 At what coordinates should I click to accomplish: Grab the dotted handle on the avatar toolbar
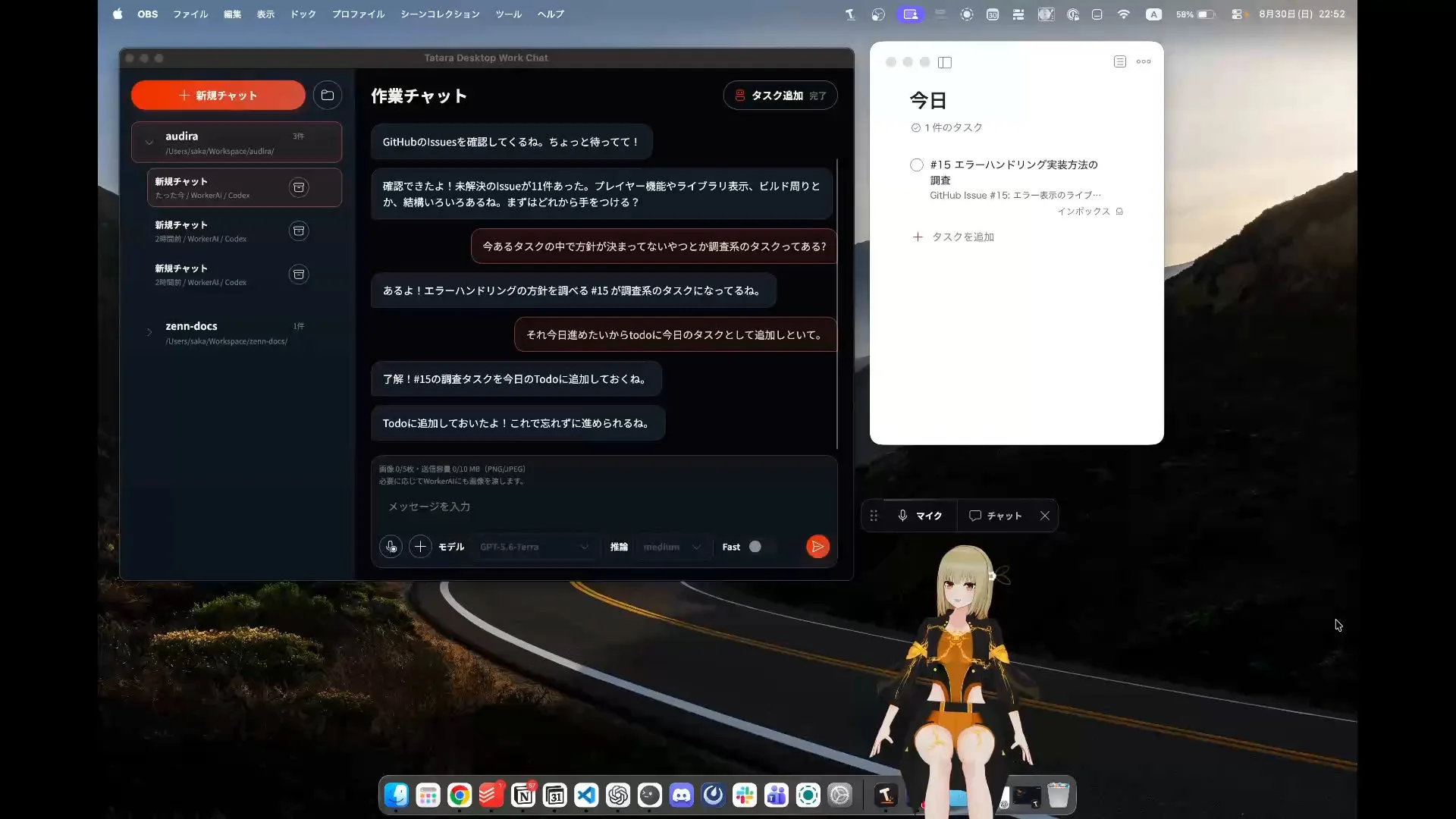(x=874, y=516)
